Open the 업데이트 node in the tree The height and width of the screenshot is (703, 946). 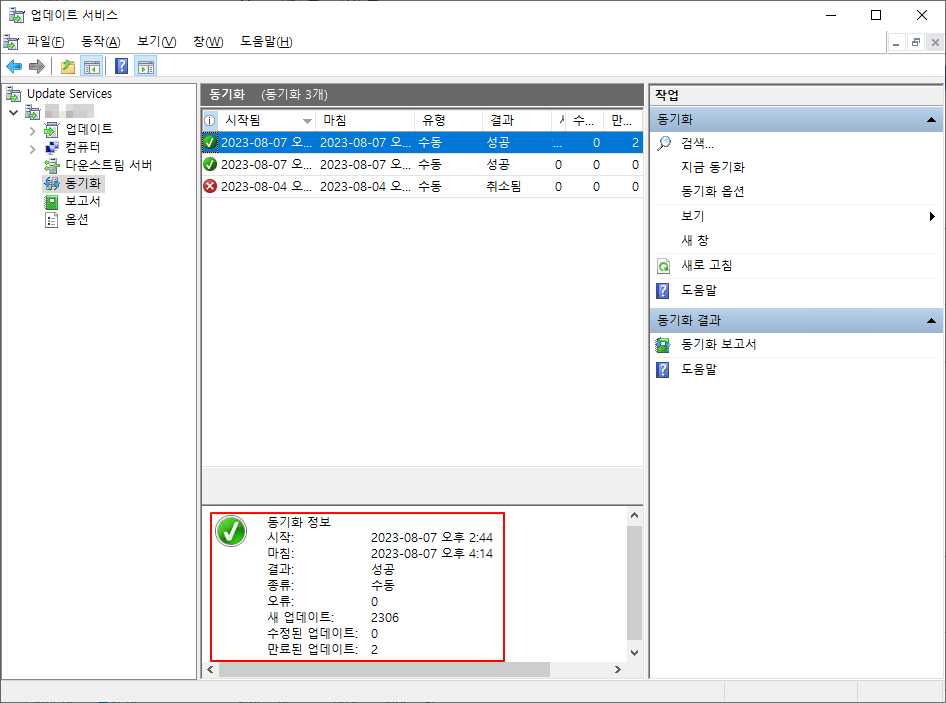pyautogui.click(x=89, y=129)
